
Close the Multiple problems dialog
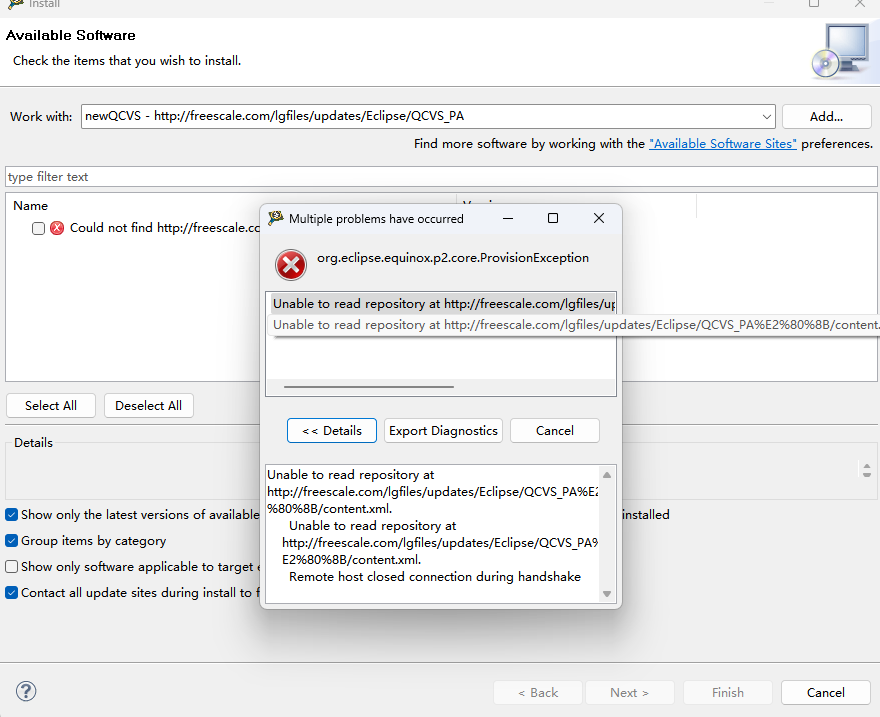click(x=599, y=218)
